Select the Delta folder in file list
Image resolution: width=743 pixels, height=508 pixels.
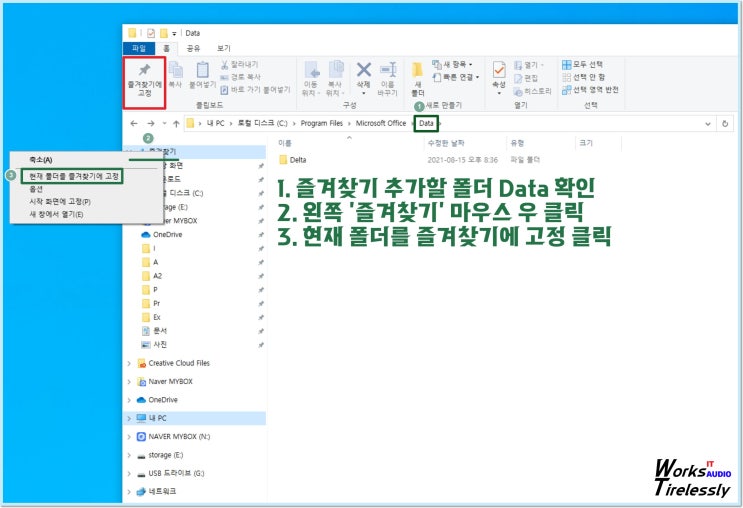pyautogui.click(x=293, y=160)
